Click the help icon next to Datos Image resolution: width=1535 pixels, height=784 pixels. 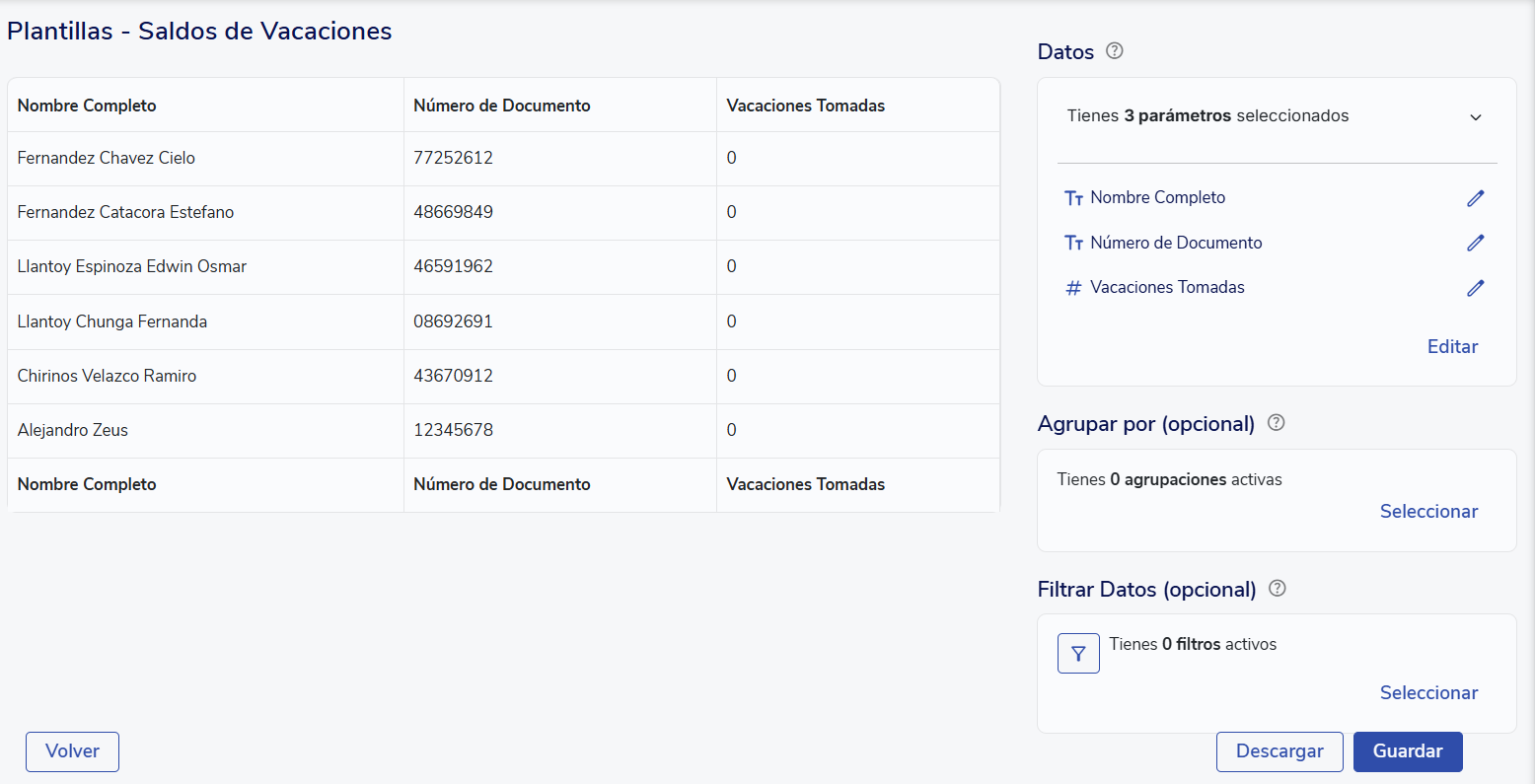click(x=1115, y=51)
